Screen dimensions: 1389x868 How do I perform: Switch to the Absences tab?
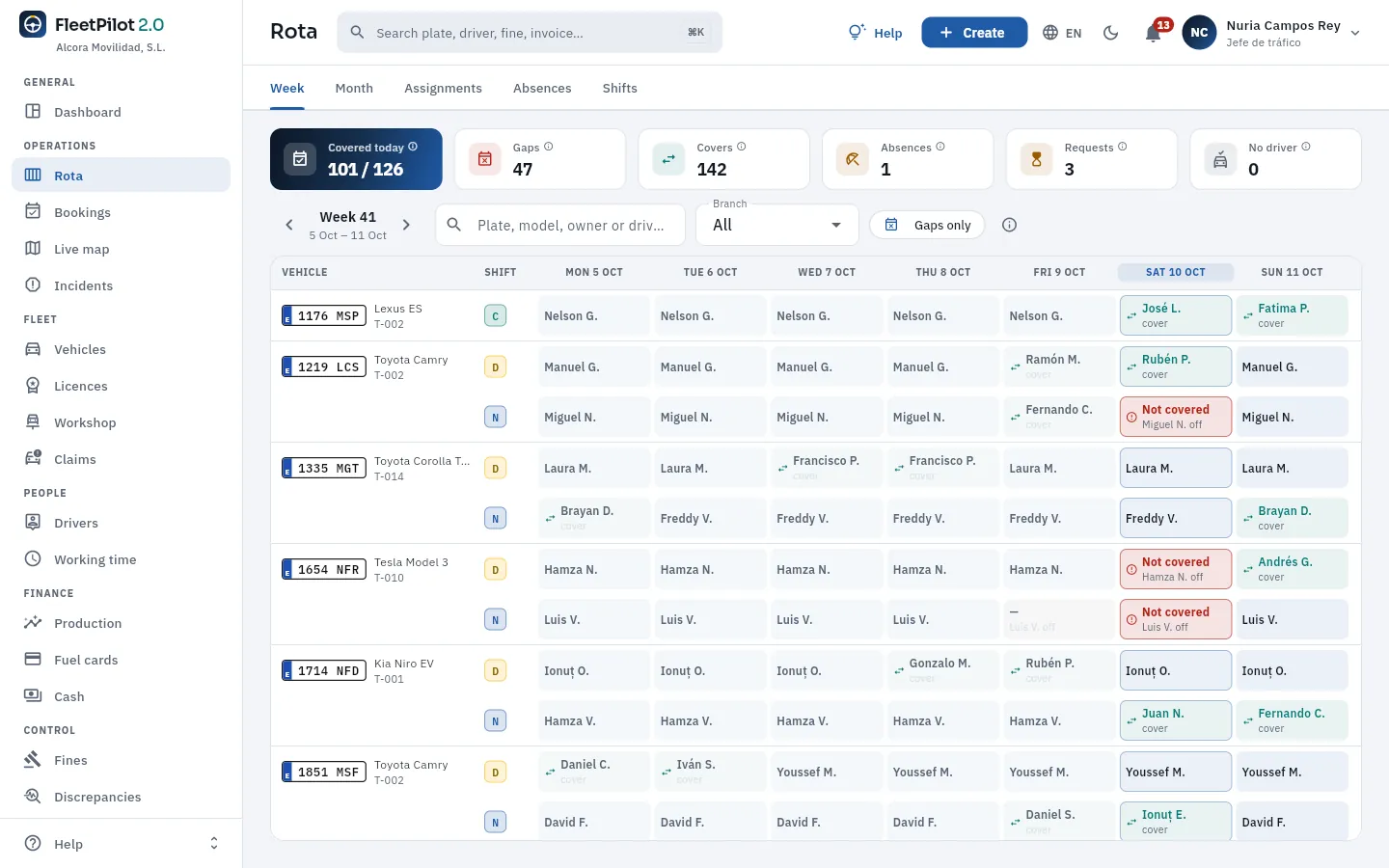click(542, 88)
